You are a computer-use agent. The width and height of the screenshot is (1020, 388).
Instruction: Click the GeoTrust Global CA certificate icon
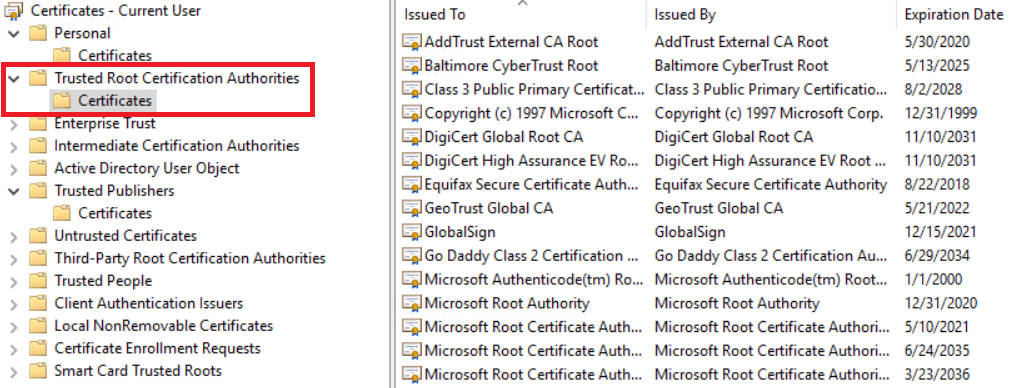(412, 208)
